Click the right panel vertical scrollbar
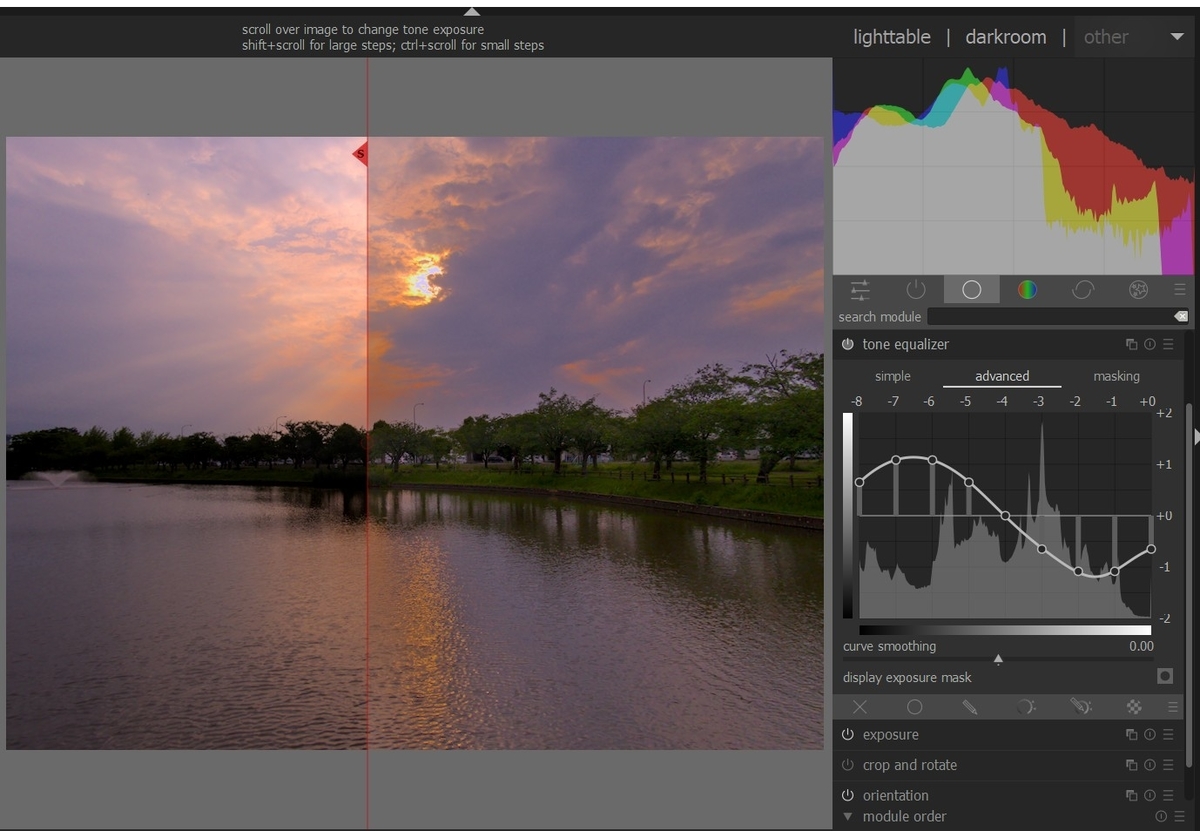This screenshot has height=831, width=1200. (x=1188, y=585)
